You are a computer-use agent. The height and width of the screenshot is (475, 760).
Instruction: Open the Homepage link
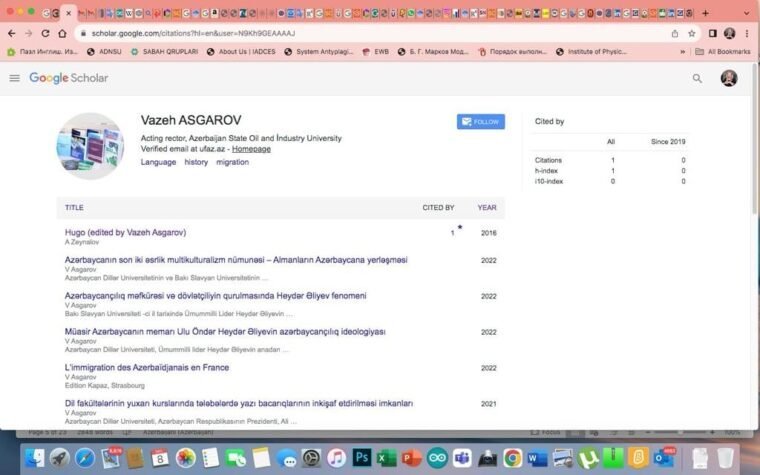pyautogui.click(x=251, y=149)
